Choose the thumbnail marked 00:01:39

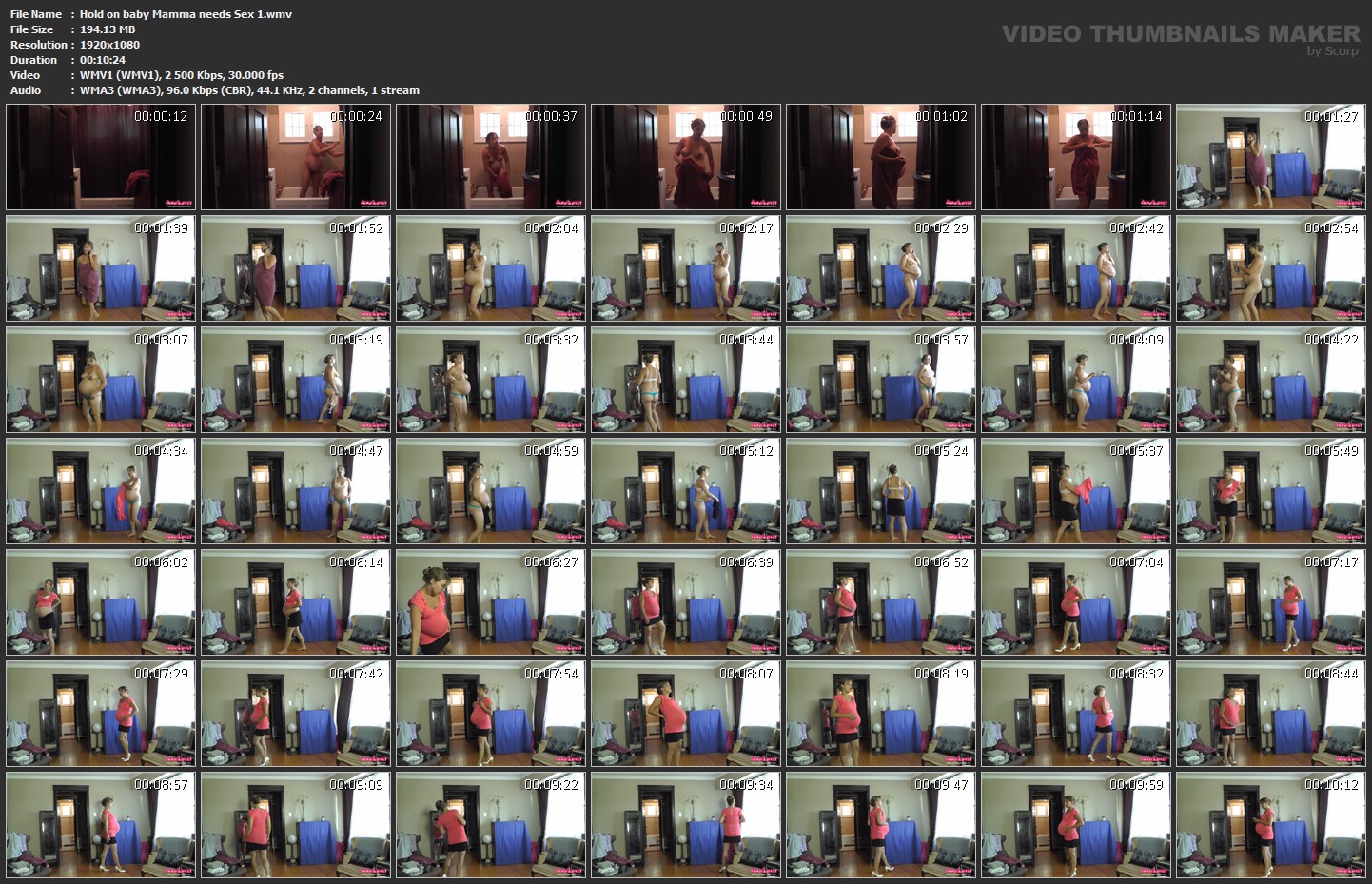101,268
